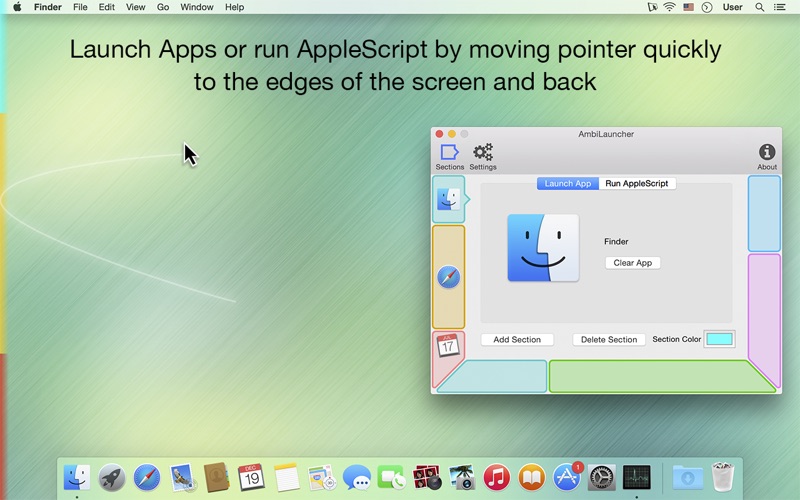This screenshot has width=800, height=500.
Task: Click the large Finder app icon well
Action: point(543,248)
